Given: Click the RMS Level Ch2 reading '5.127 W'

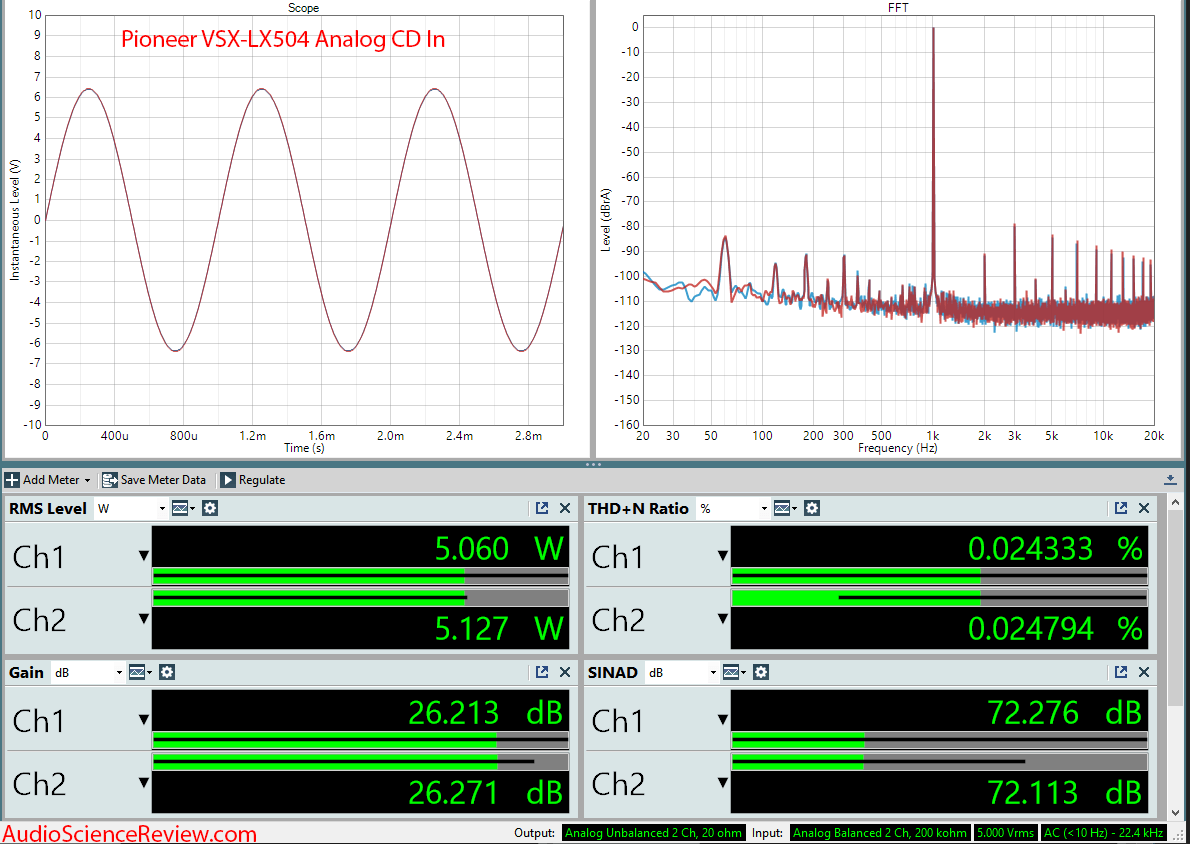Looking at the screenshot, I should (x=500, y=628).
